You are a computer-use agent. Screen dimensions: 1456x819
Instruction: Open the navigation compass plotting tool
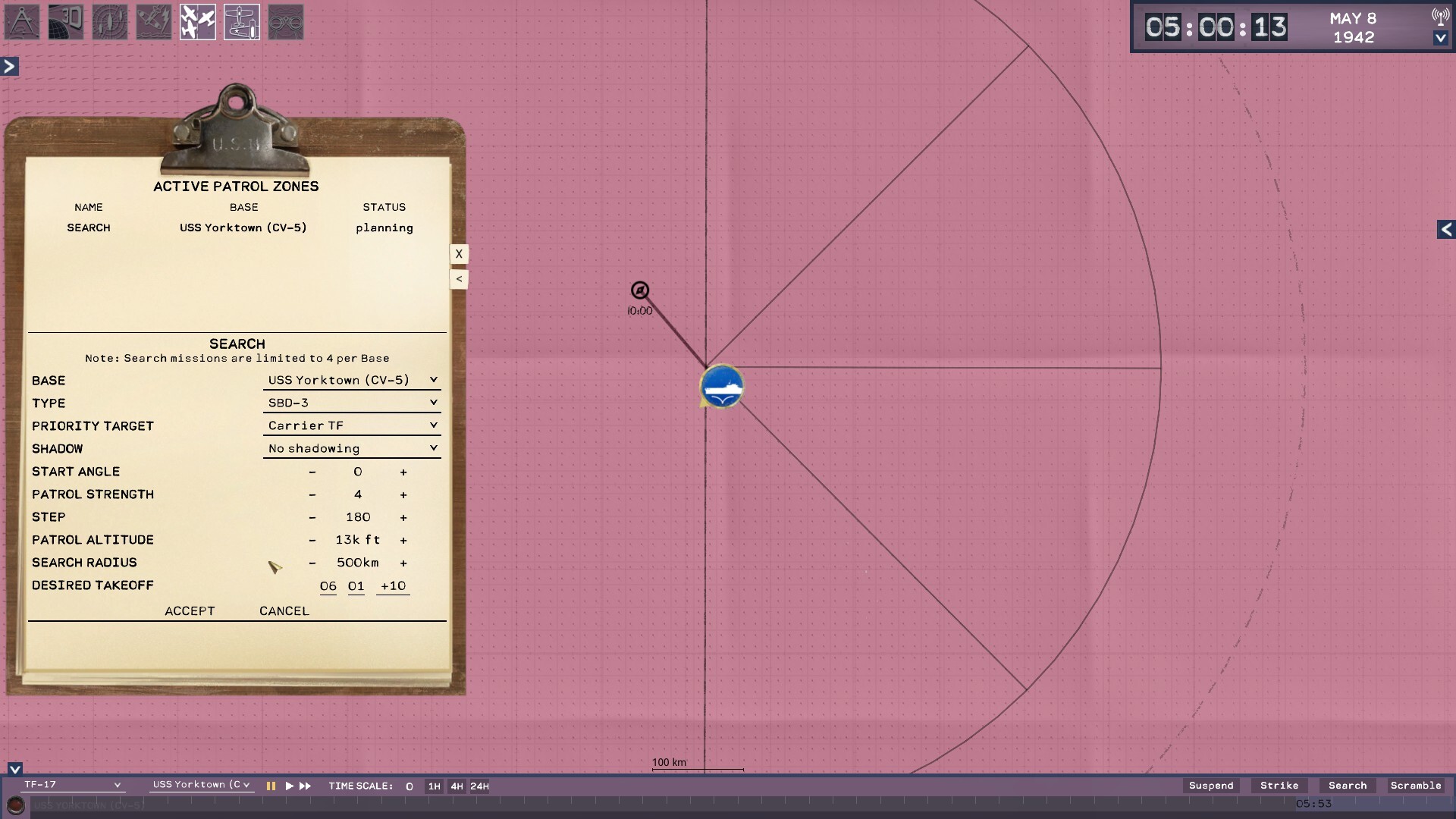point(22,22)
